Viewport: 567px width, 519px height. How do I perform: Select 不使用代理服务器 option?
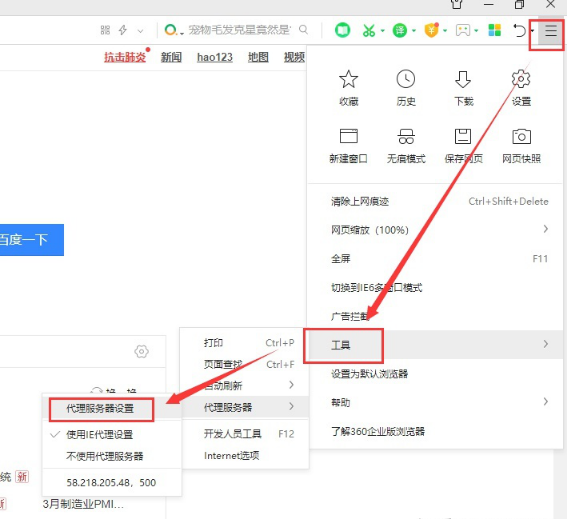(x=112, y=456)
